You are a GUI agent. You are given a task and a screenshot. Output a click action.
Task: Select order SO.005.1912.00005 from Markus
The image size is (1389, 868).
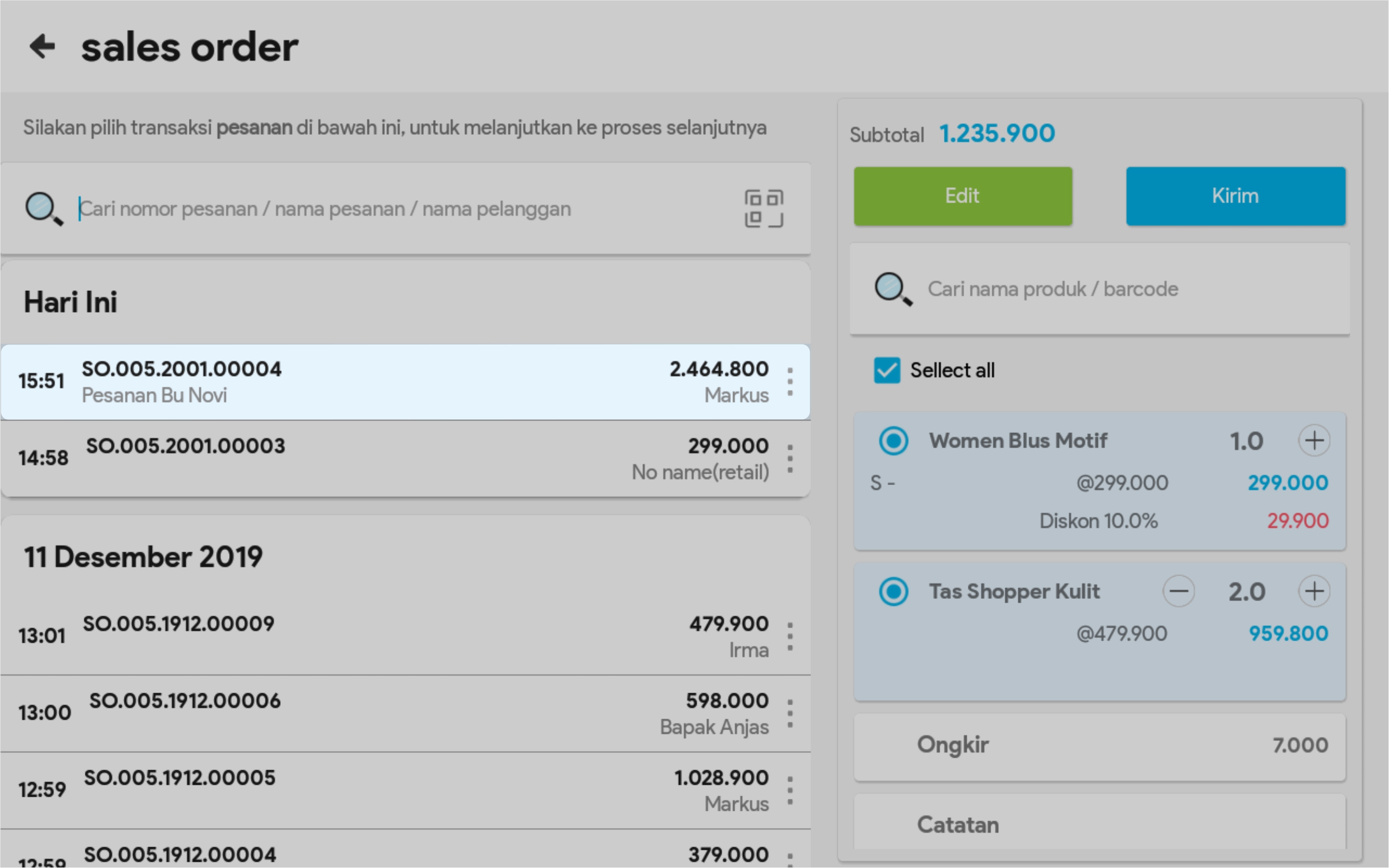coord(390,790)
